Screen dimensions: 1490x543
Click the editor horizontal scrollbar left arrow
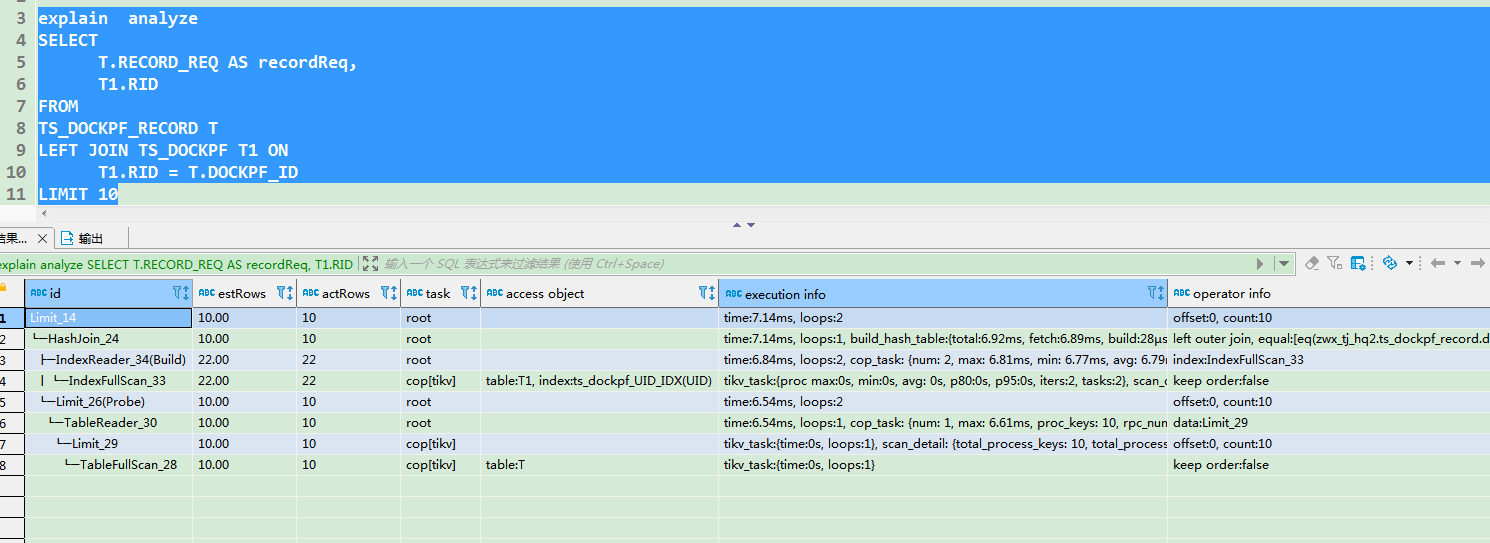point(44,213)
